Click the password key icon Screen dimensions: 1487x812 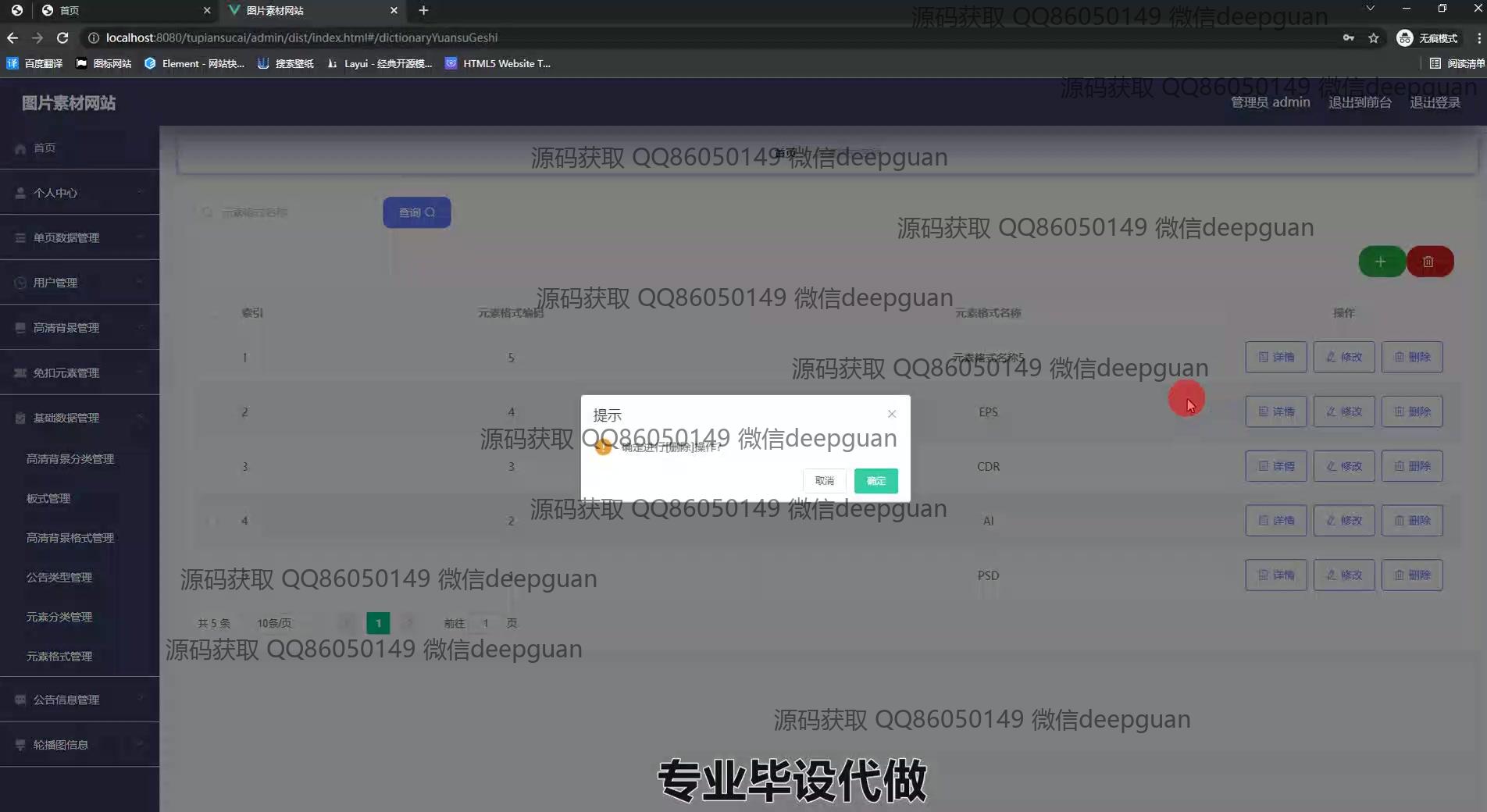(1349, 37)
